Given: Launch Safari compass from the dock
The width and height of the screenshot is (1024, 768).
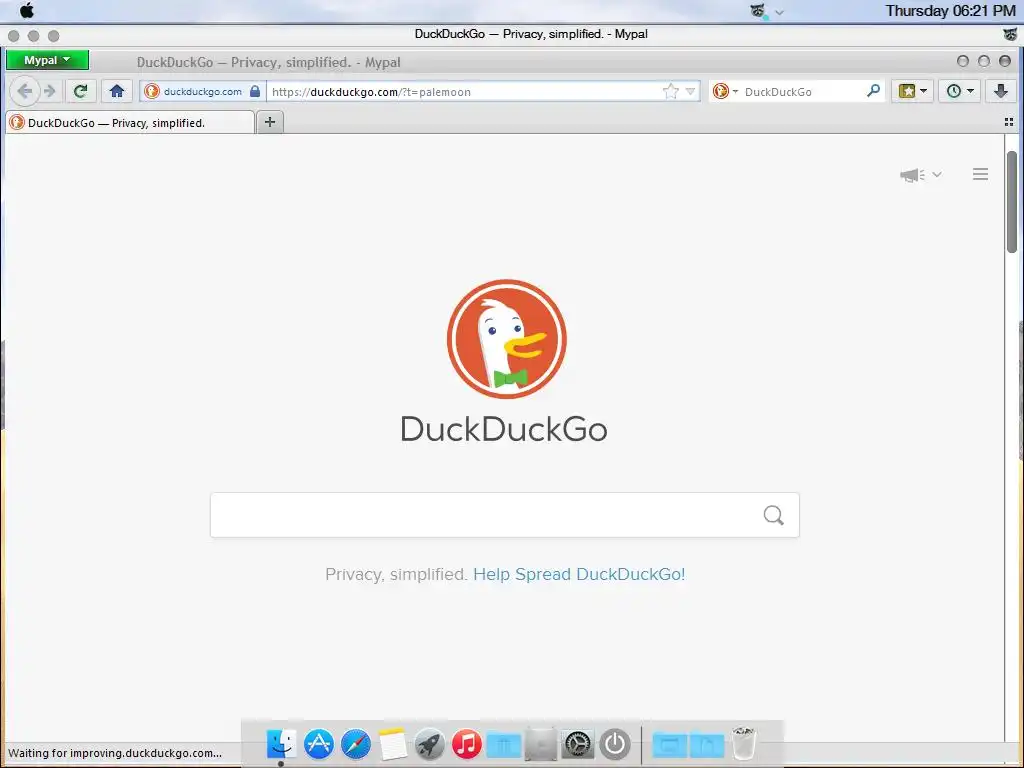Looking at the screenshot, I should 356,744.
